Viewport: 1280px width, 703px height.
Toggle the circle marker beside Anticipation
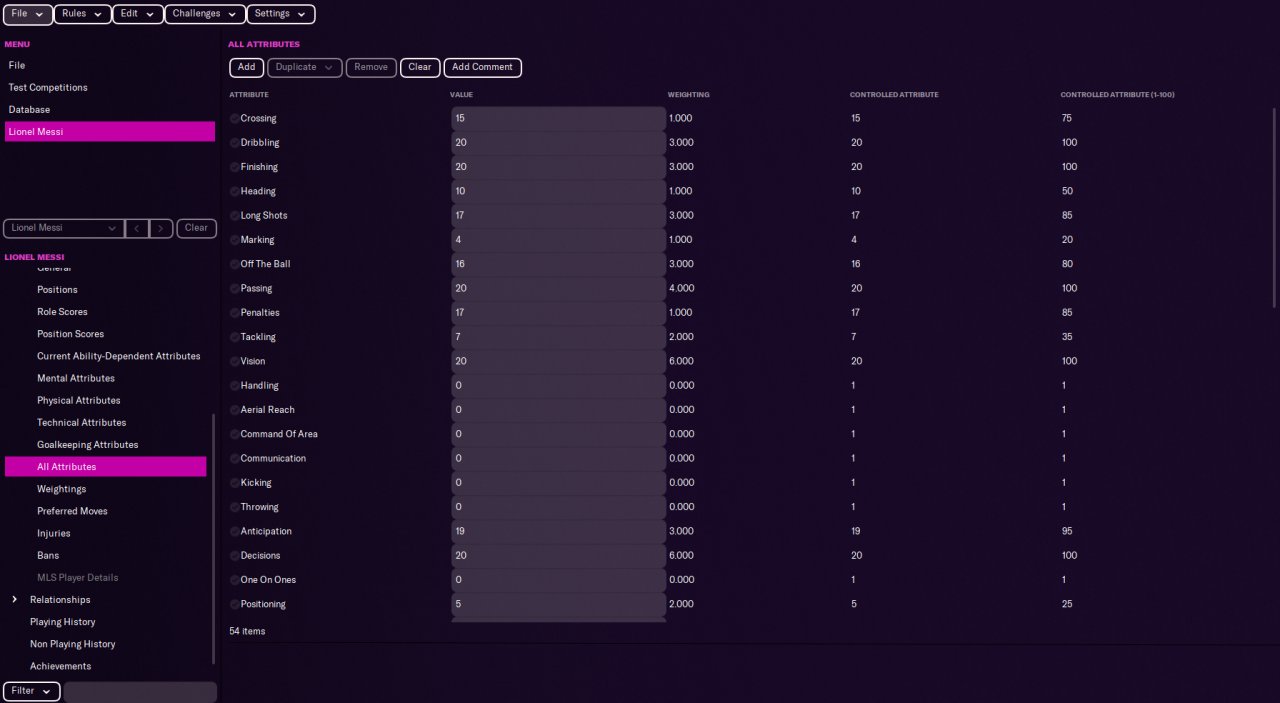pos(235,532)
